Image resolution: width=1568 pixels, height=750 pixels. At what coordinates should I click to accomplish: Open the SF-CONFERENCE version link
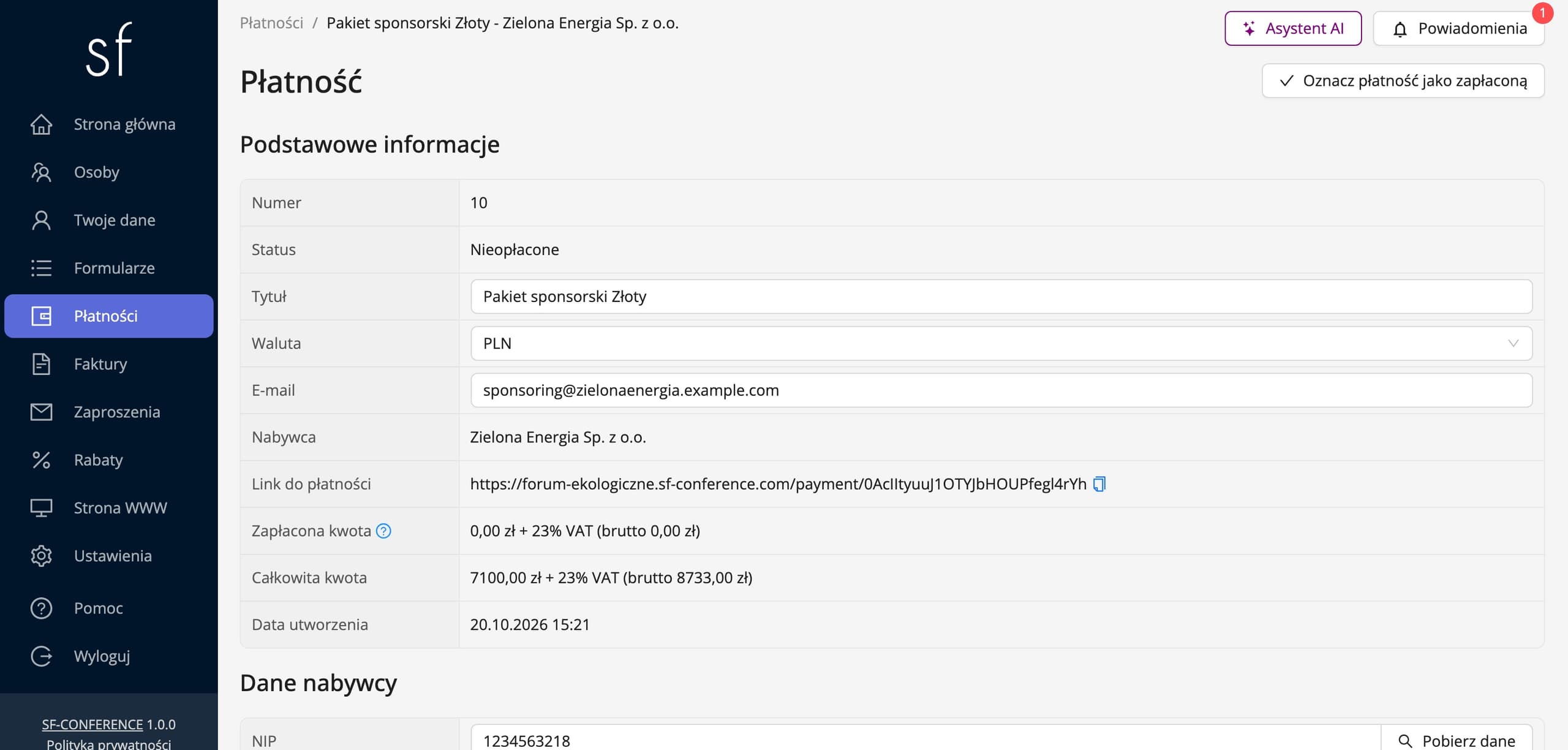(92, 724)
